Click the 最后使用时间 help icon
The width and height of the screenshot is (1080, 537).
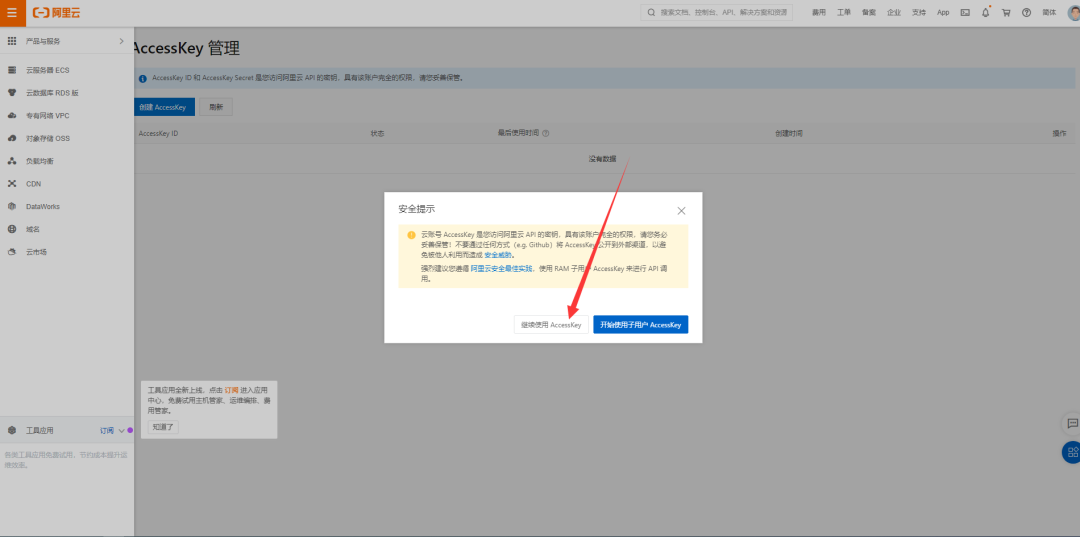[x=546, y=134]
